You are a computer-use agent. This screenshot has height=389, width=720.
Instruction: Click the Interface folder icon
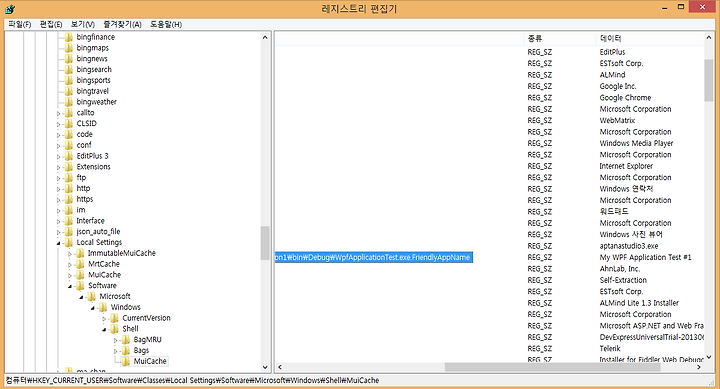point(69,220)
